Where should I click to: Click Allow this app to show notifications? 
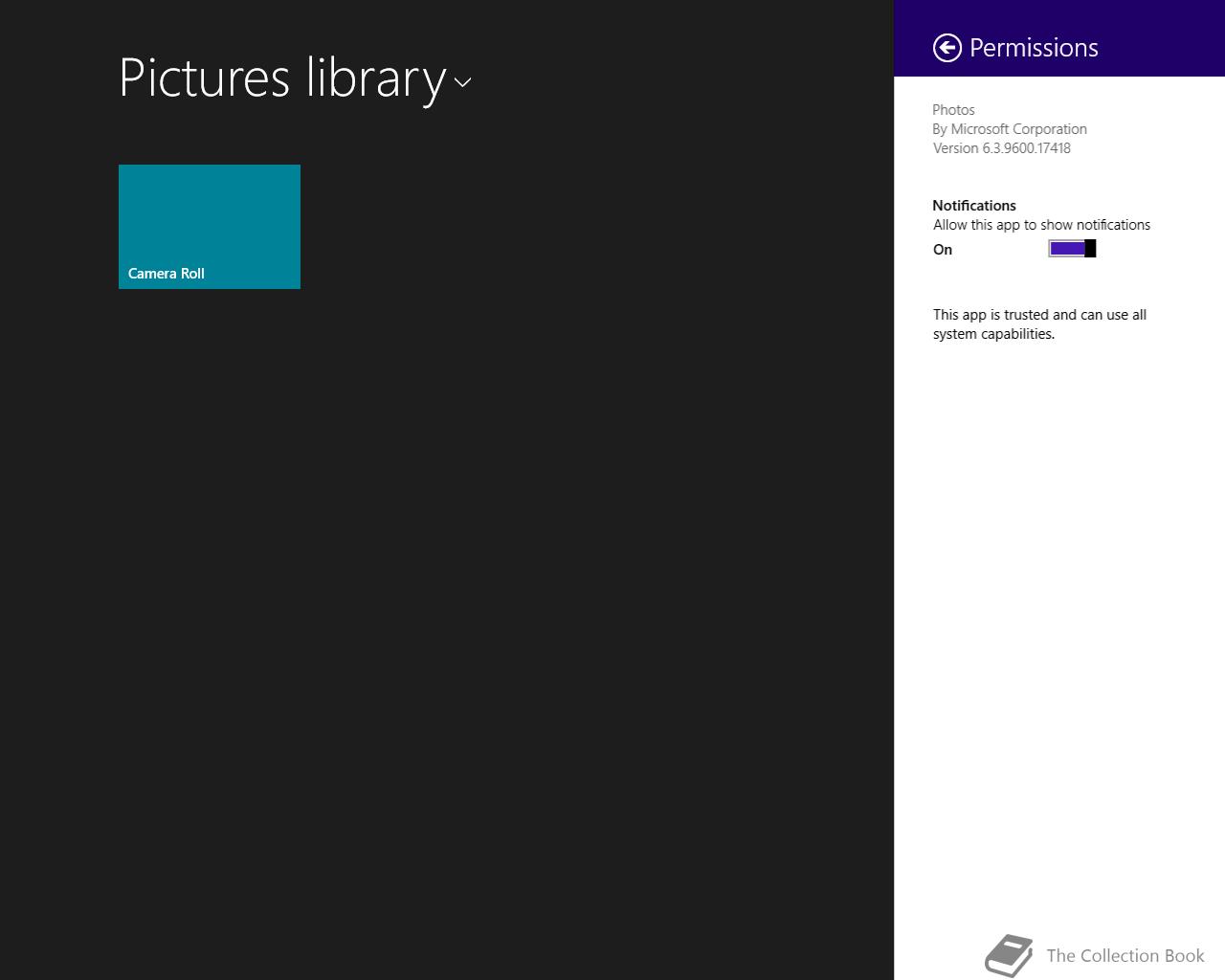point(1041,225)
